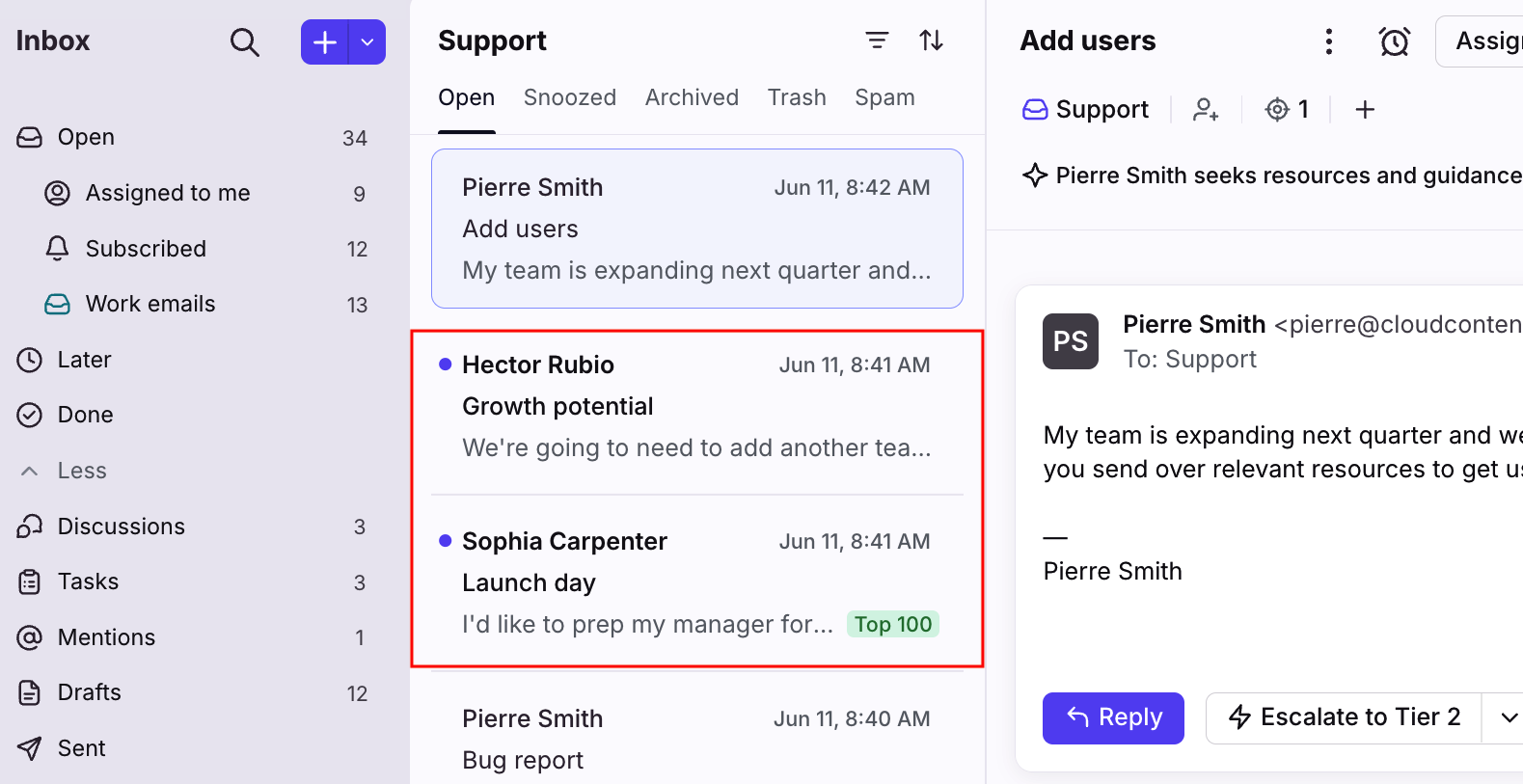Click the Top 100 tag
This screenshot has width=1523, height=784.
click(x=893, y=625)
